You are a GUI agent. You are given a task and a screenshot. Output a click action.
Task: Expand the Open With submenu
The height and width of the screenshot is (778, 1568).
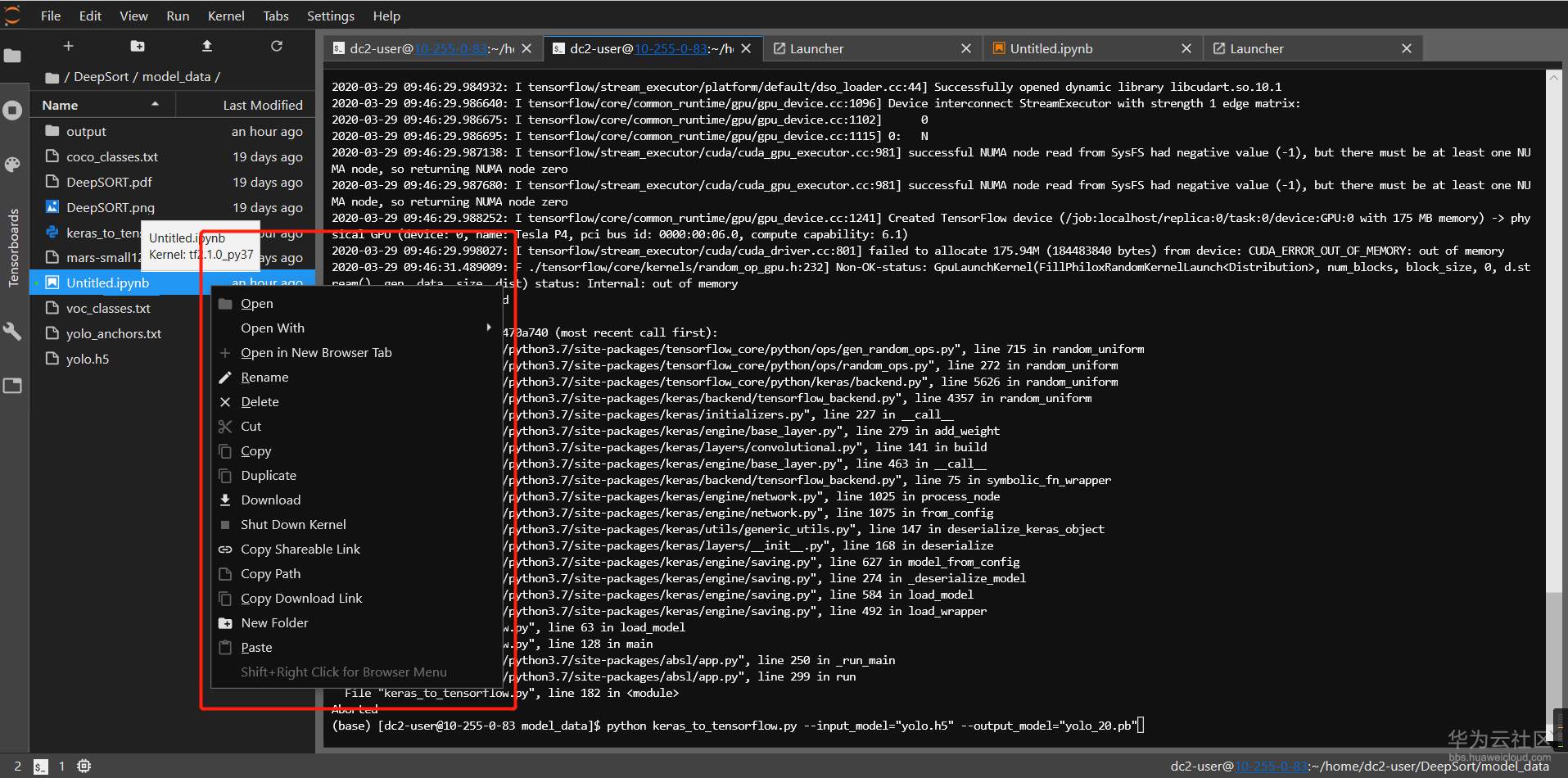356,328
